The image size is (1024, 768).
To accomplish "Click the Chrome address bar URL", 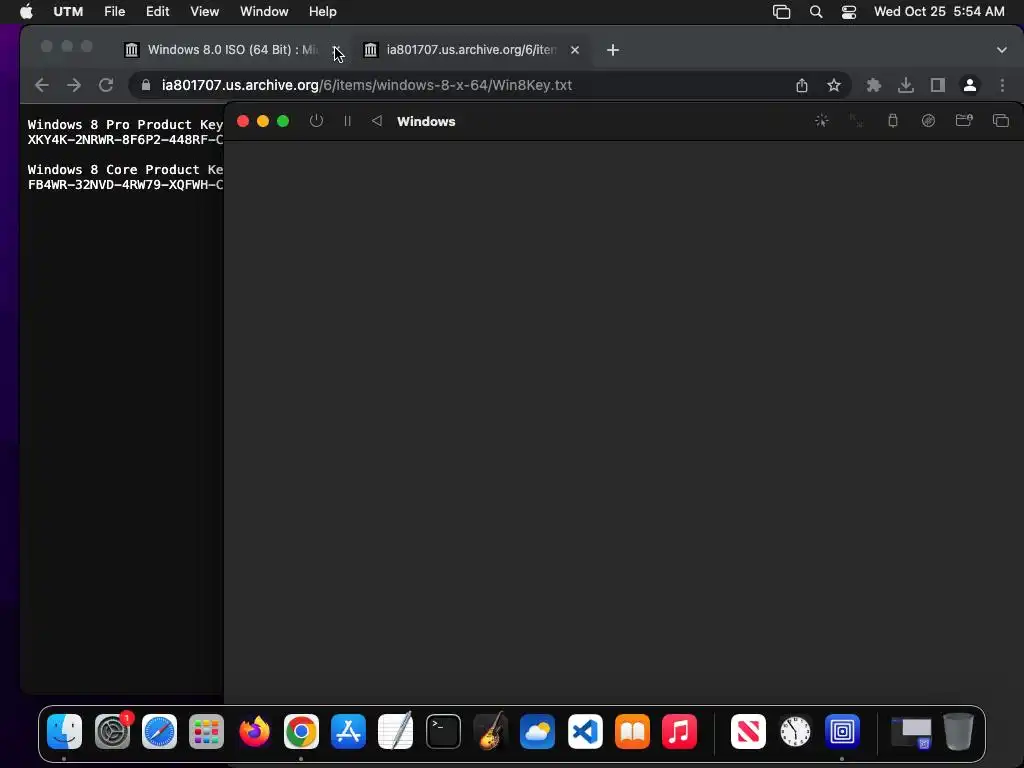I will point(367,85).
